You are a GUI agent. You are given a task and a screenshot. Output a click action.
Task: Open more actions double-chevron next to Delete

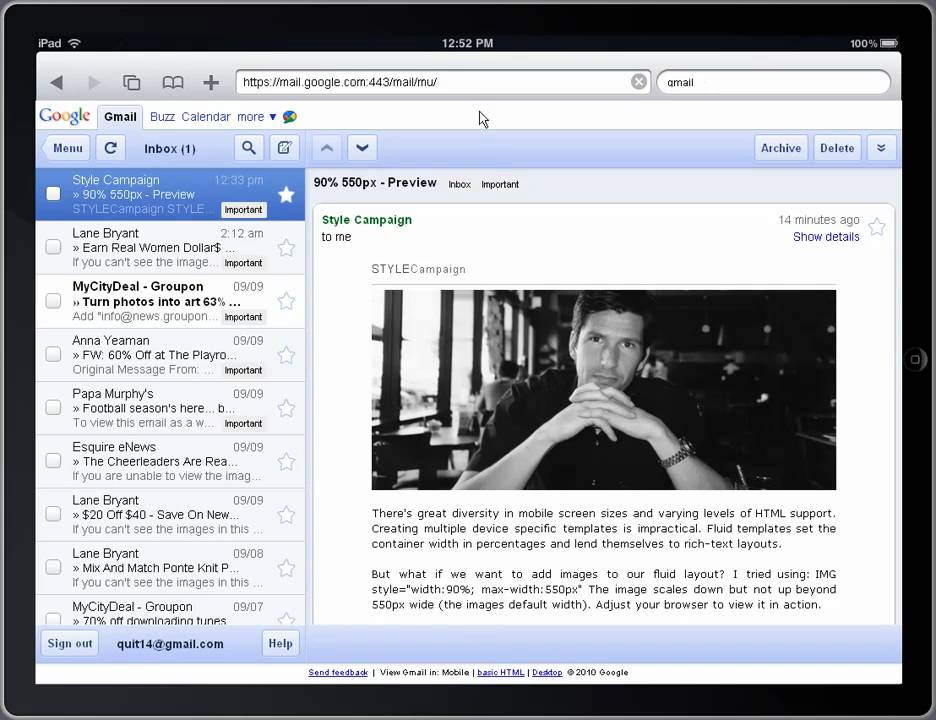[x=881, y=147]
